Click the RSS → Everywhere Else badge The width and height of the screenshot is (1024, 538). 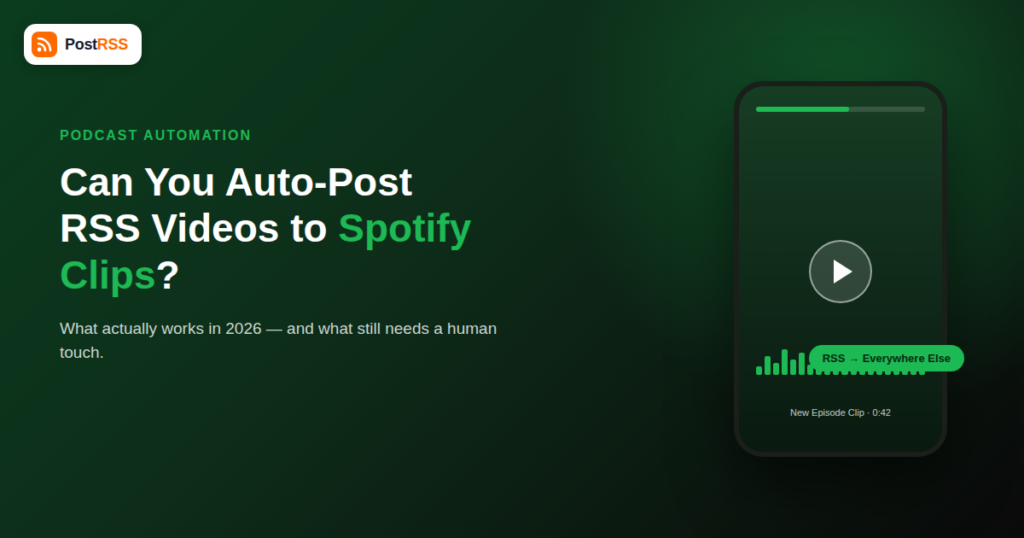coord(886,358)
